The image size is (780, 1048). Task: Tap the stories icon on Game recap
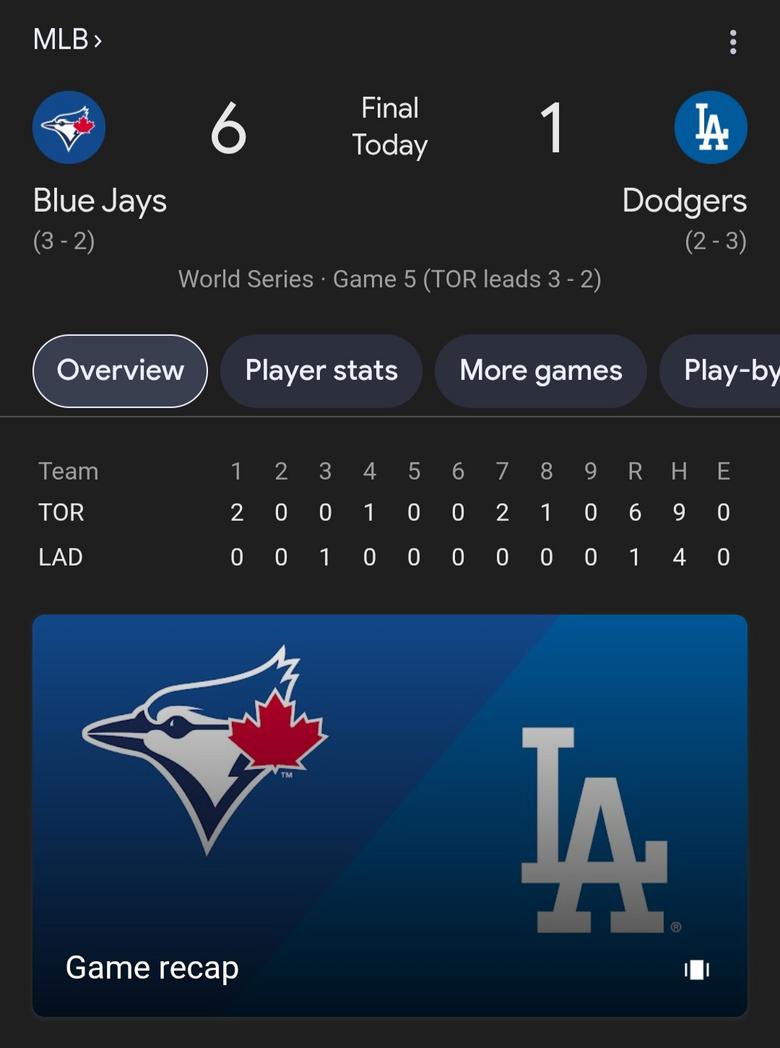(696, 969)
